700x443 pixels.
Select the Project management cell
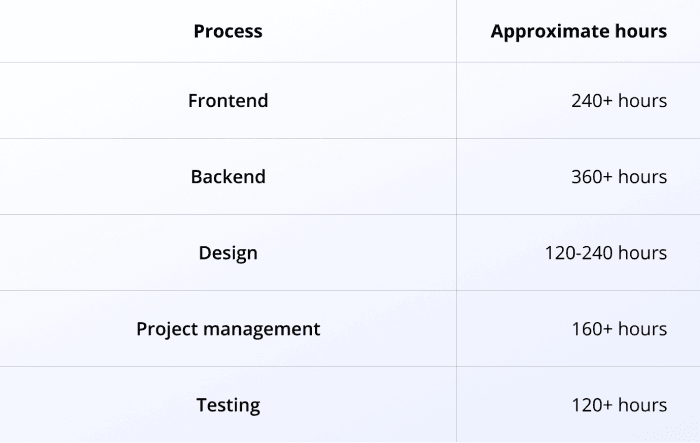[x=228, y=329]
